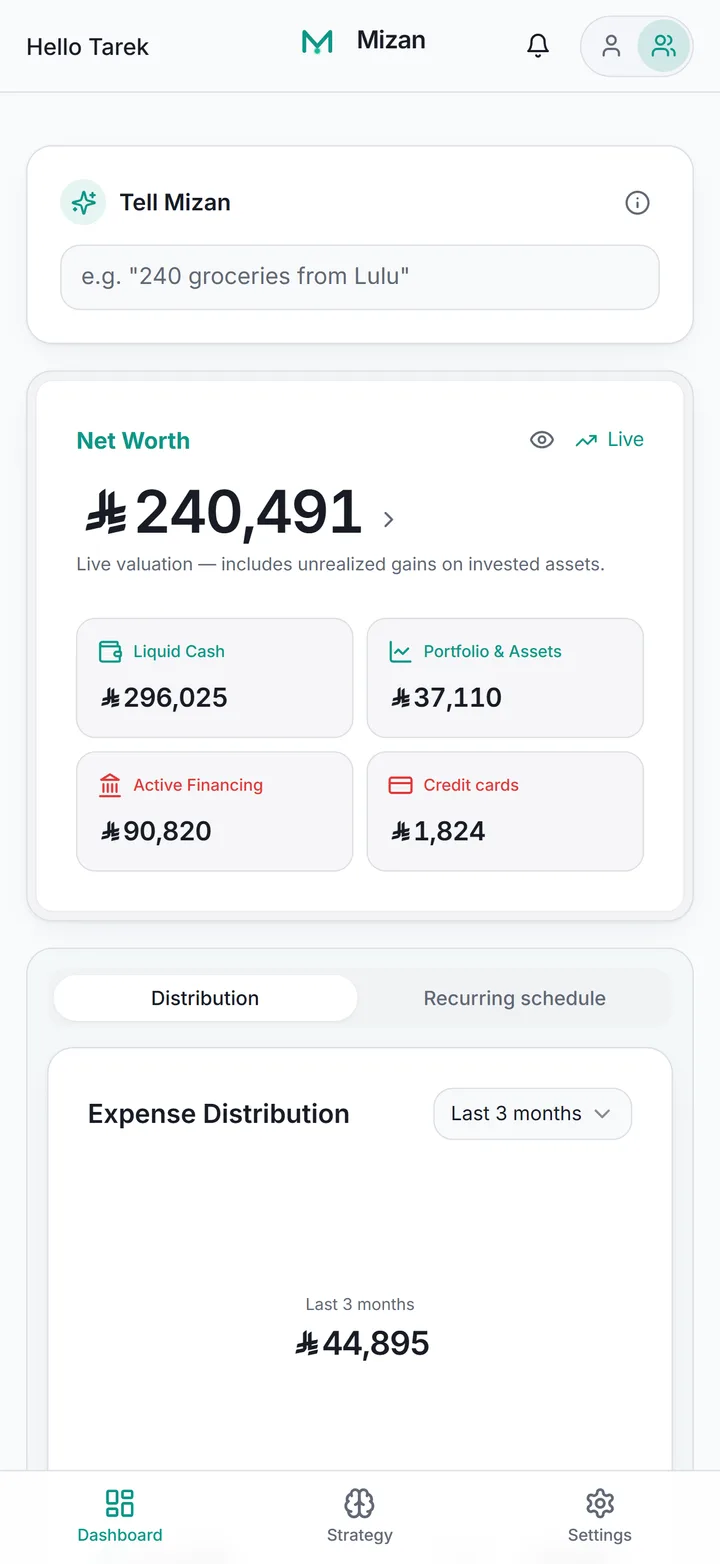Screen dimensions: 720x1564
Task: Click the Liquid Cash wallet icon
Action: (x=110, y=652)
